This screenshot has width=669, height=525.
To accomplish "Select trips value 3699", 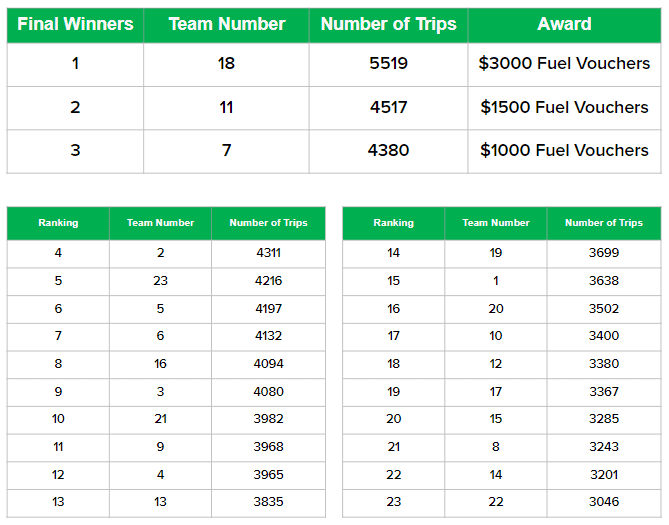I will tap(604, 253).
